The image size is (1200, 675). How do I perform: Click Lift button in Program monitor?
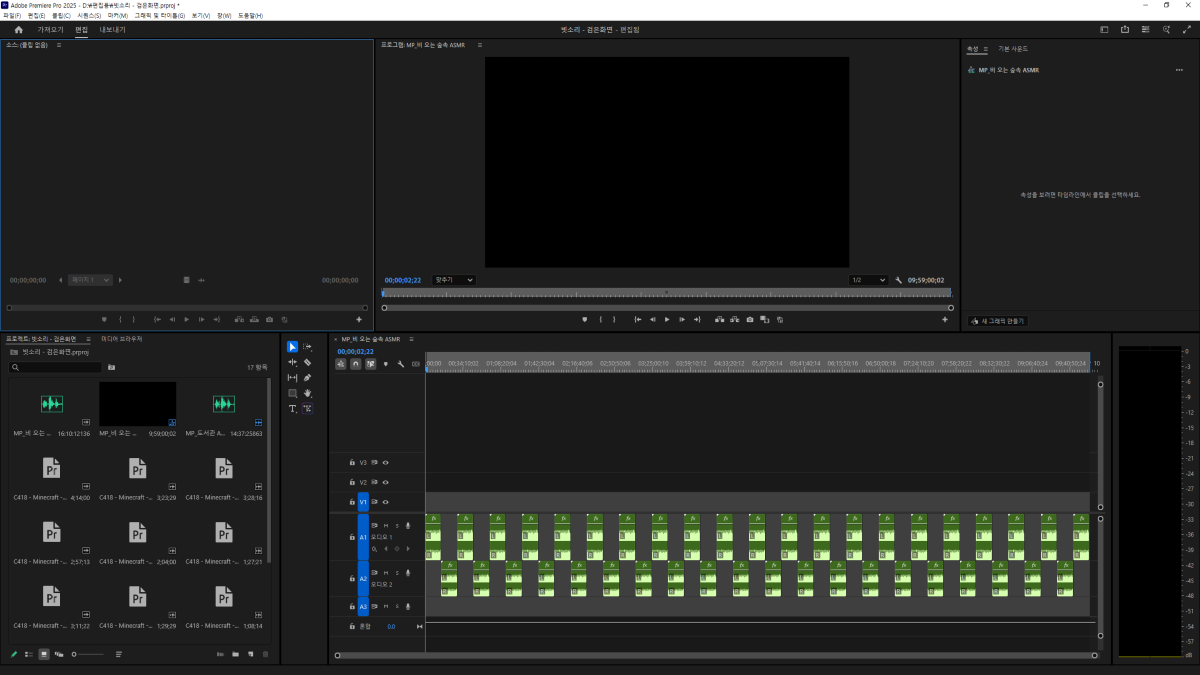719,319
